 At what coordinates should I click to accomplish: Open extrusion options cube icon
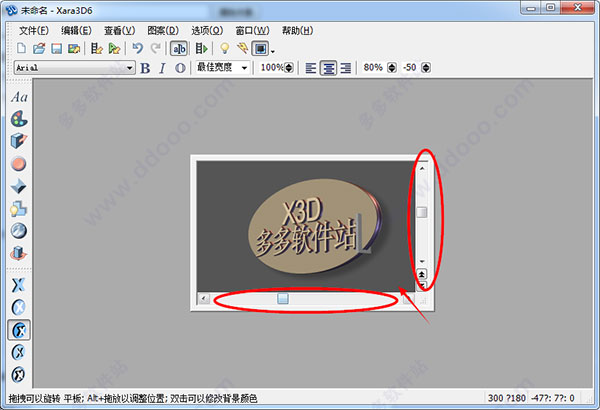(x=19, y=141)
